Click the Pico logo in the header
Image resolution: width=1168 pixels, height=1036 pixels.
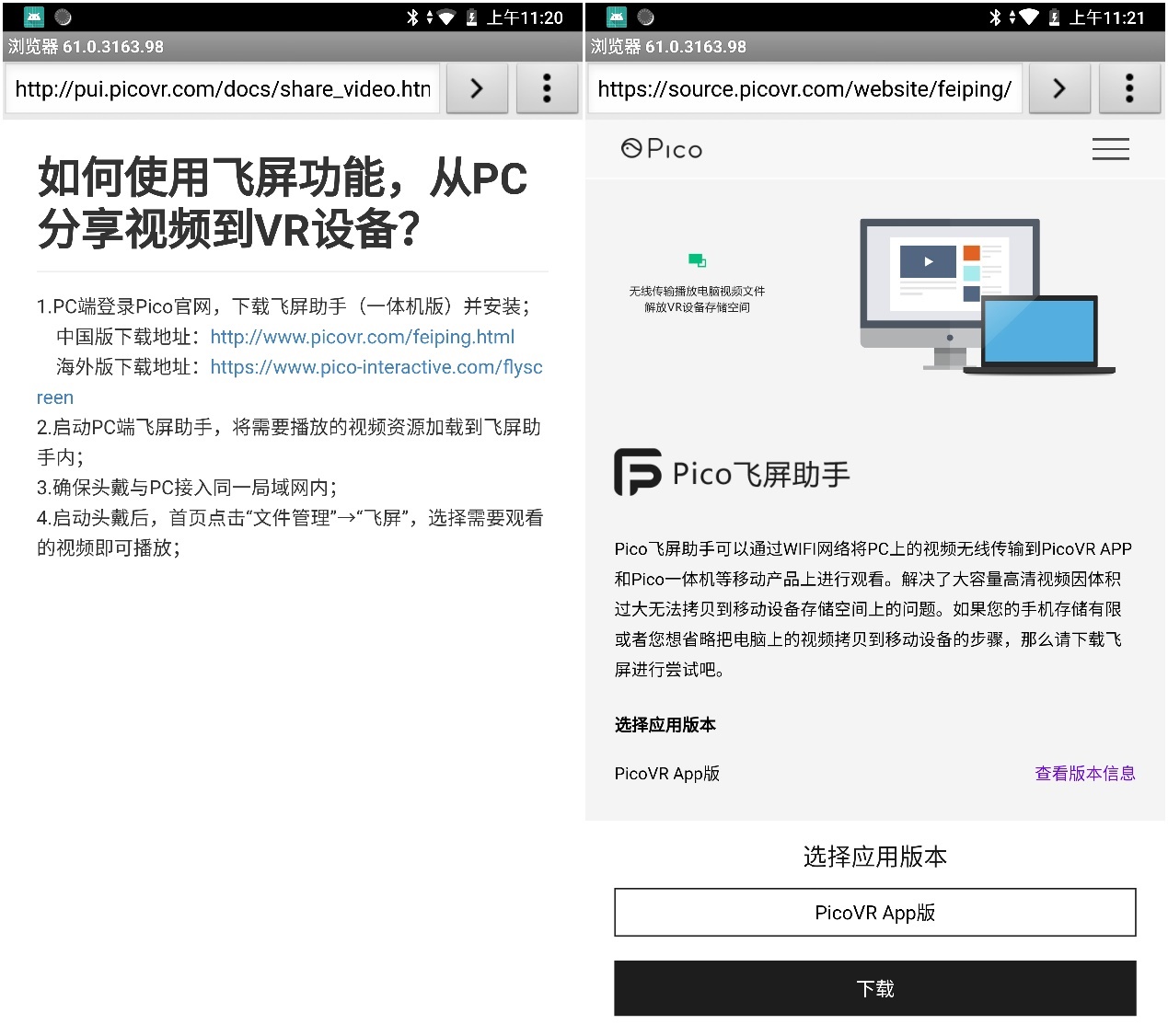(x=662, y=149)
